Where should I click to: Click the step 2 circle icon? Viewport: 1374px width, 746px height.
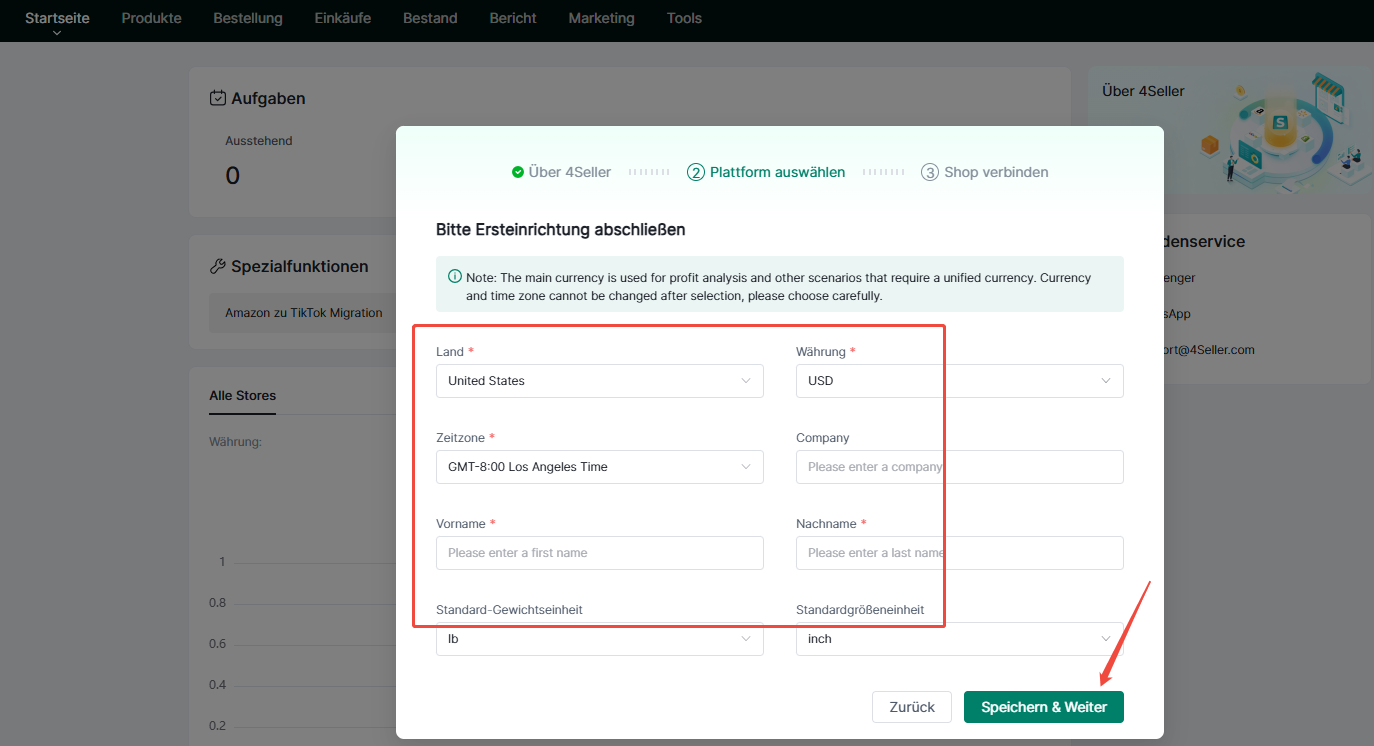(696, 172)
